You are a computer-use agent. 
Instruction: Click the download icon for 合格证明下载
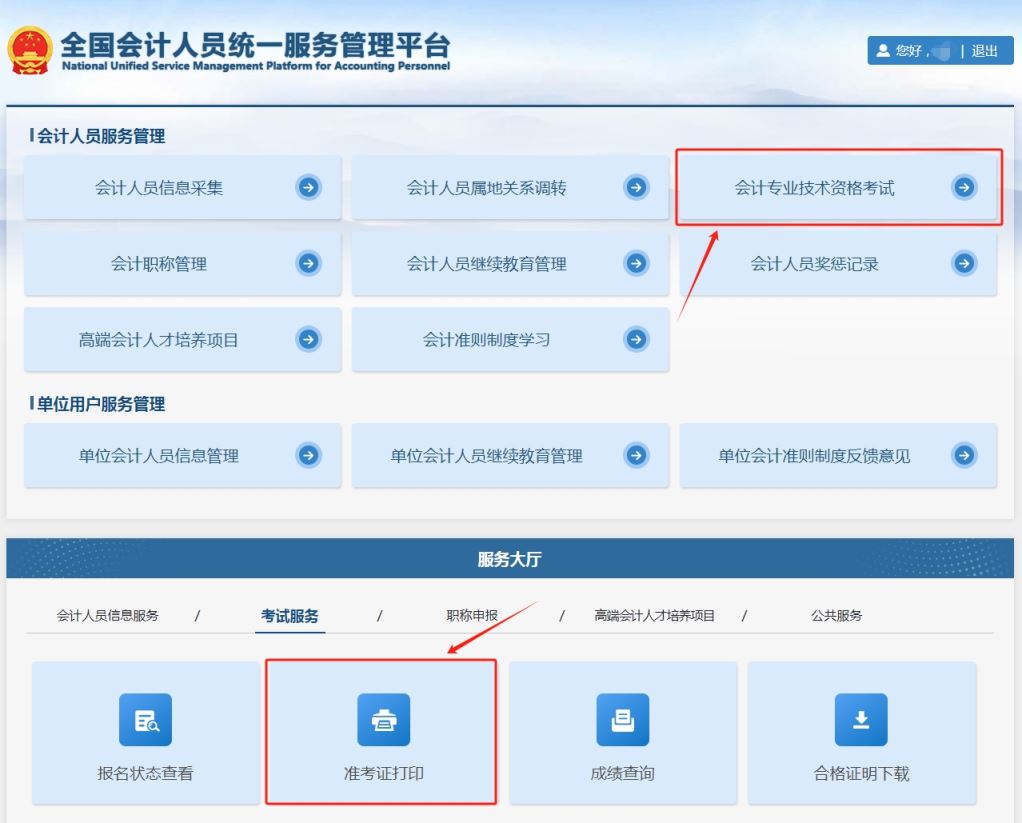[860, 719]
